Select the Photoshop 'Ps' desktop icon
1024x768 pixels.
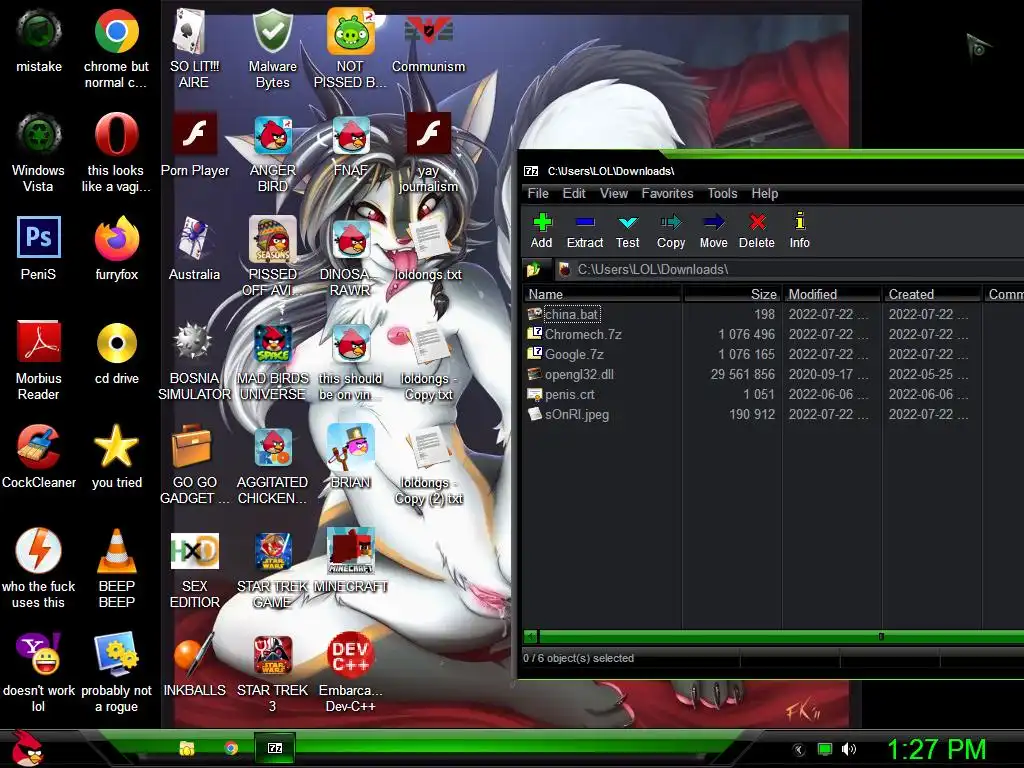click(x=39, y=249)
